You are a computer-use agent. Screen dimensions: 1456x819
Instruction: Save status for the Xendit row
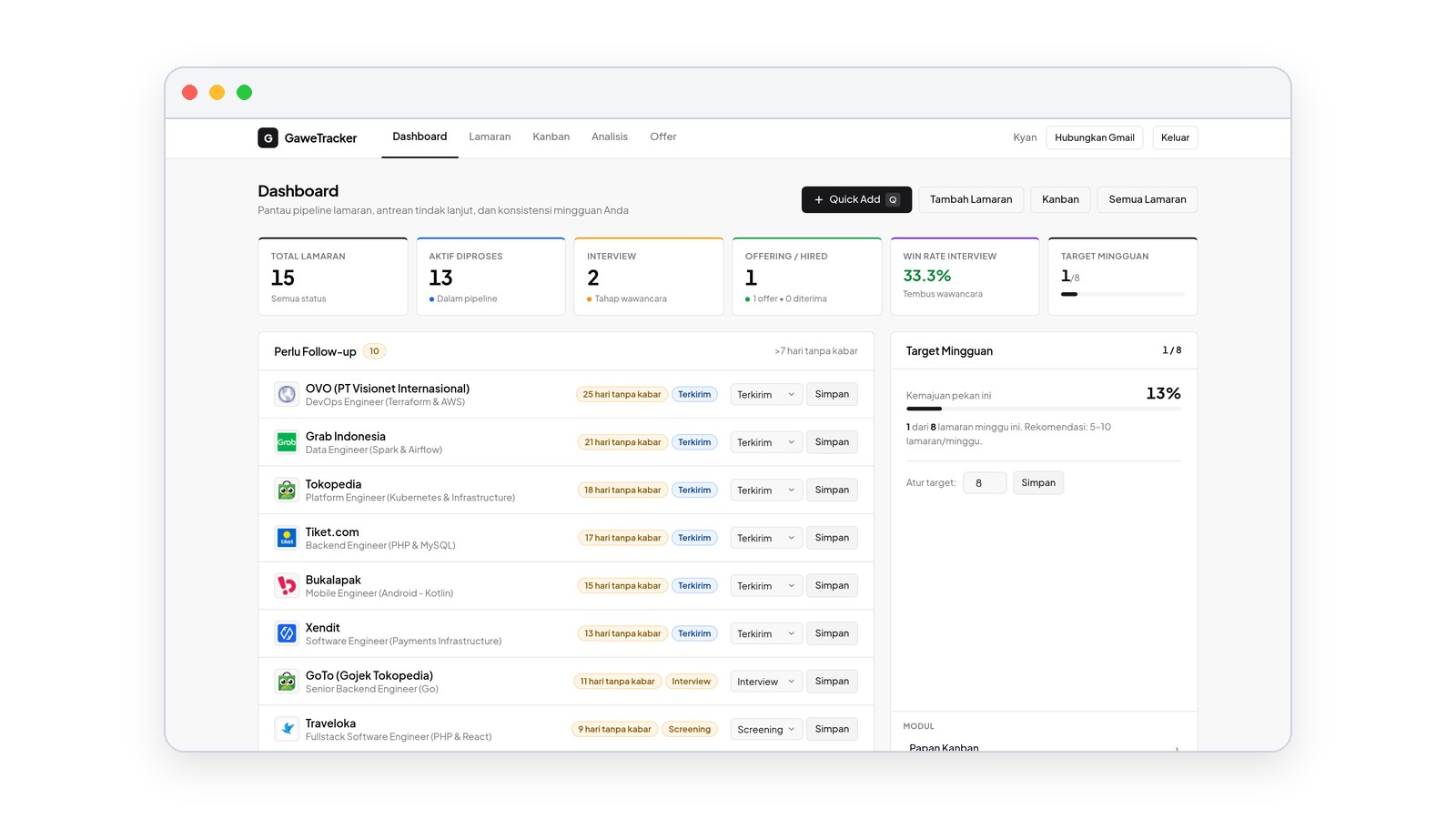(x=832, y=633)
